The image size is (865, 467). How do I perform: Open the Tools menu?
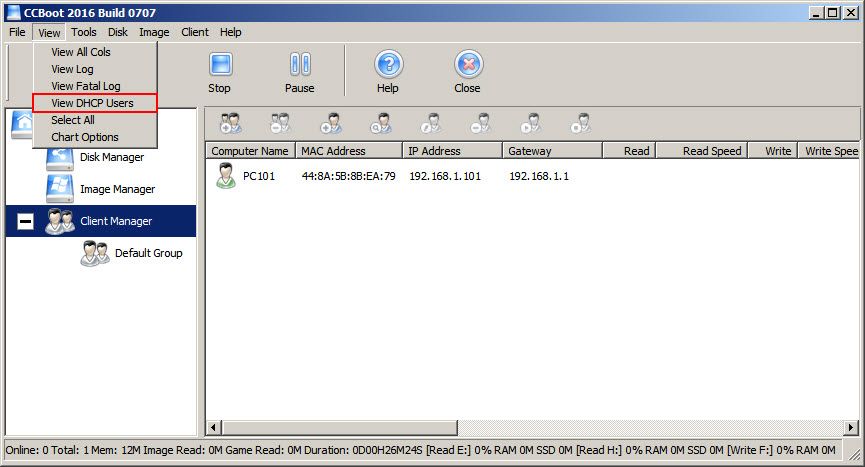pyautogui.click(x=84, y=32)
